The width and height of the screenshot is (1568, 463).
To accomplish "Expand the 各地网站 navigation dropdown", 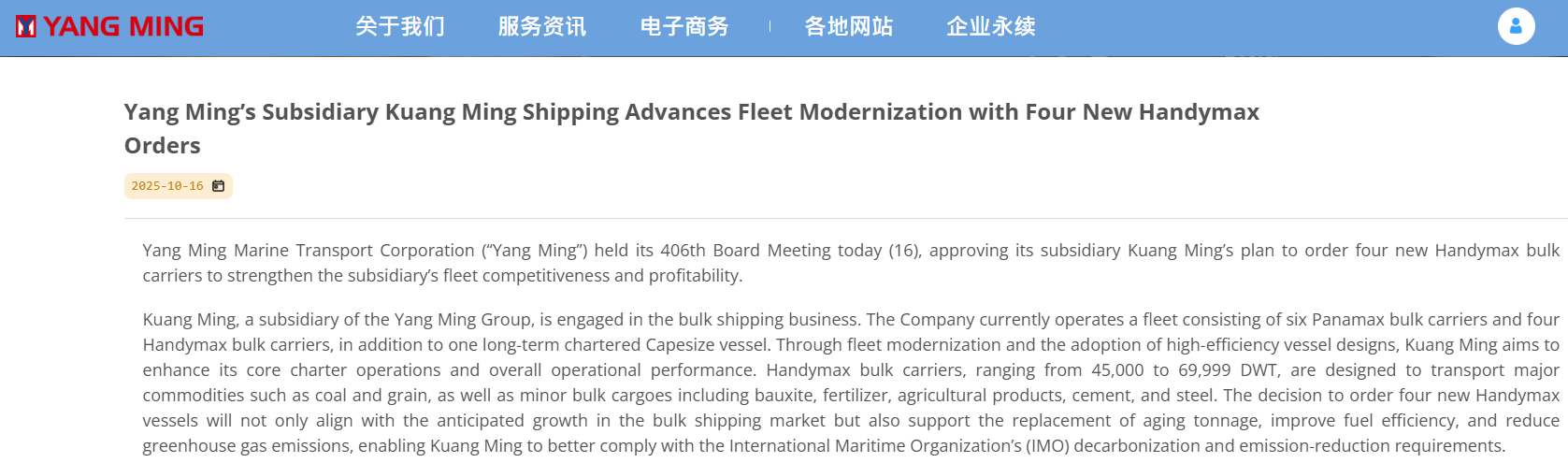I will coord(849,26).
